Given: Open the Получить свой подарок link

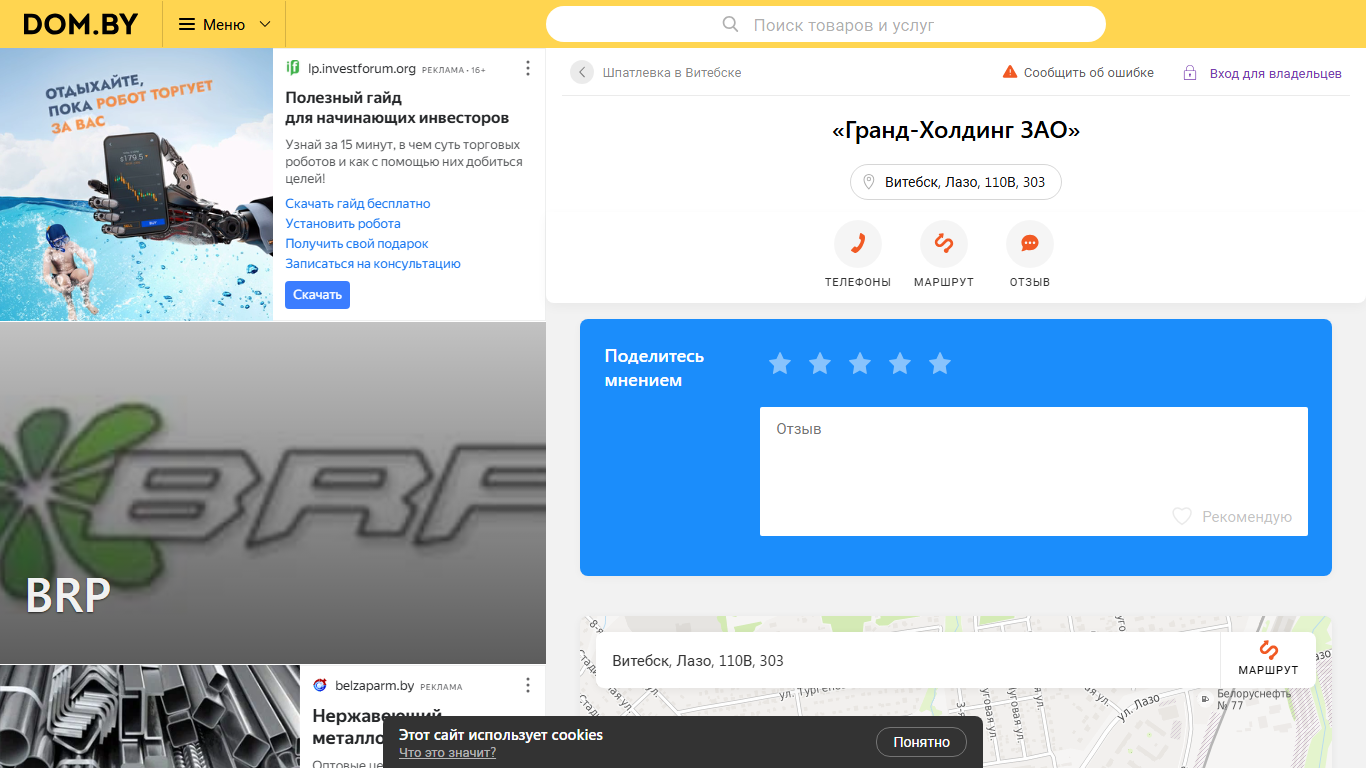Looking at the screenshot, I should tap(357, 243).
